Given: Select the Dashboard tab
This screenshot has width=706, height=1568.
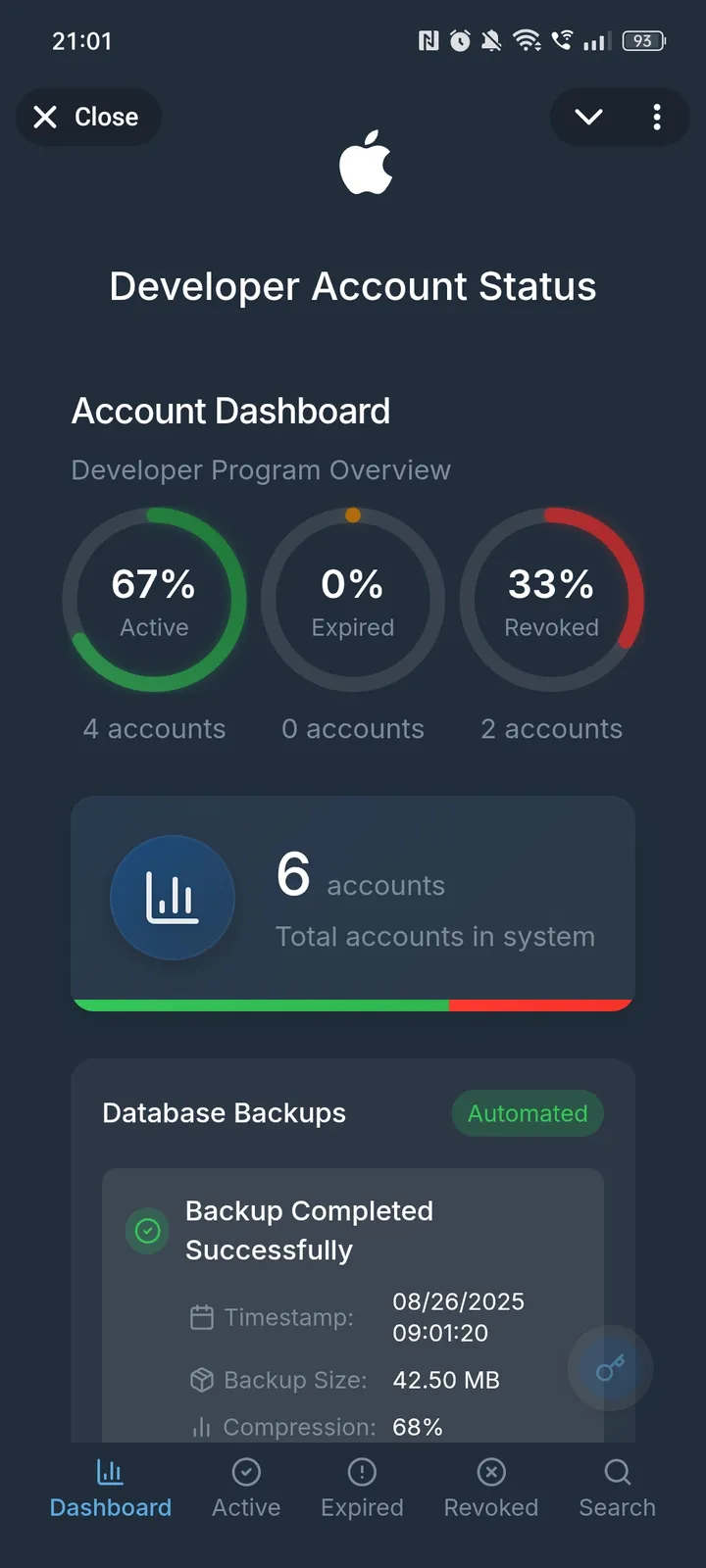Looking at the screenshot, I should pyautogui.click(x=111, y=1488).
